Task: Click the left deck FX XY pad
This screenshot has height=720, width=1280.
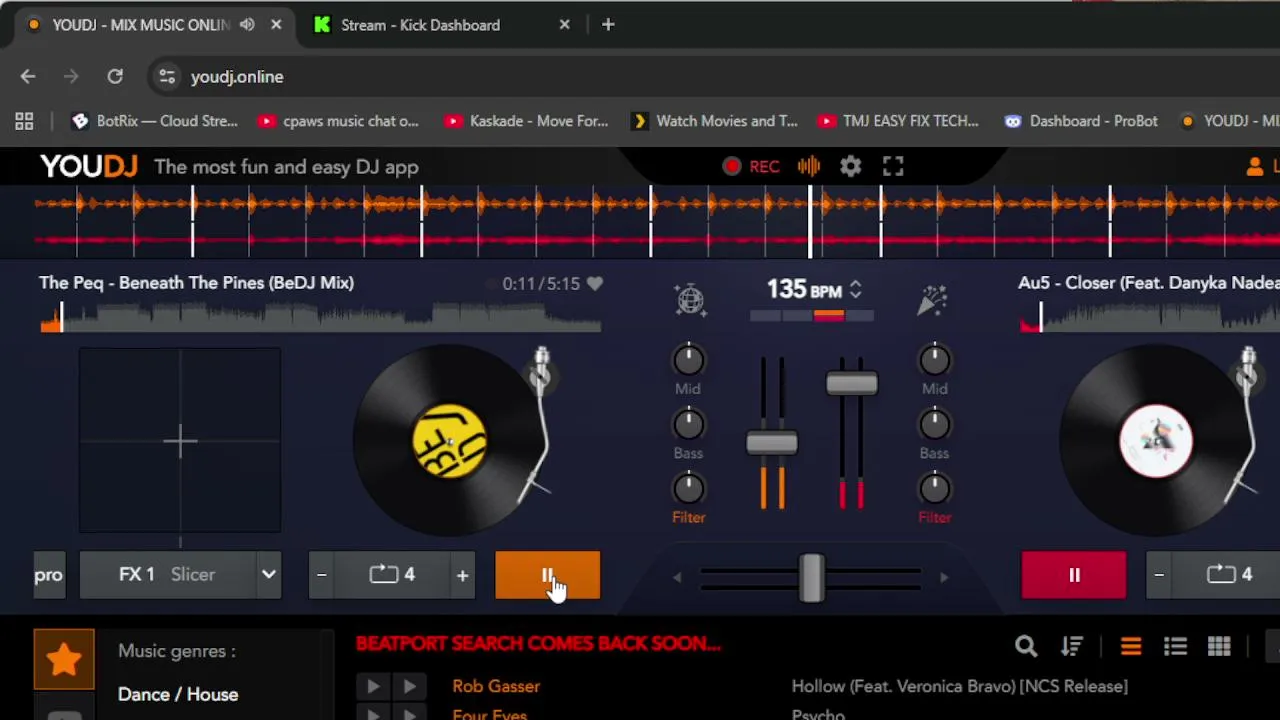Action: 180,440
